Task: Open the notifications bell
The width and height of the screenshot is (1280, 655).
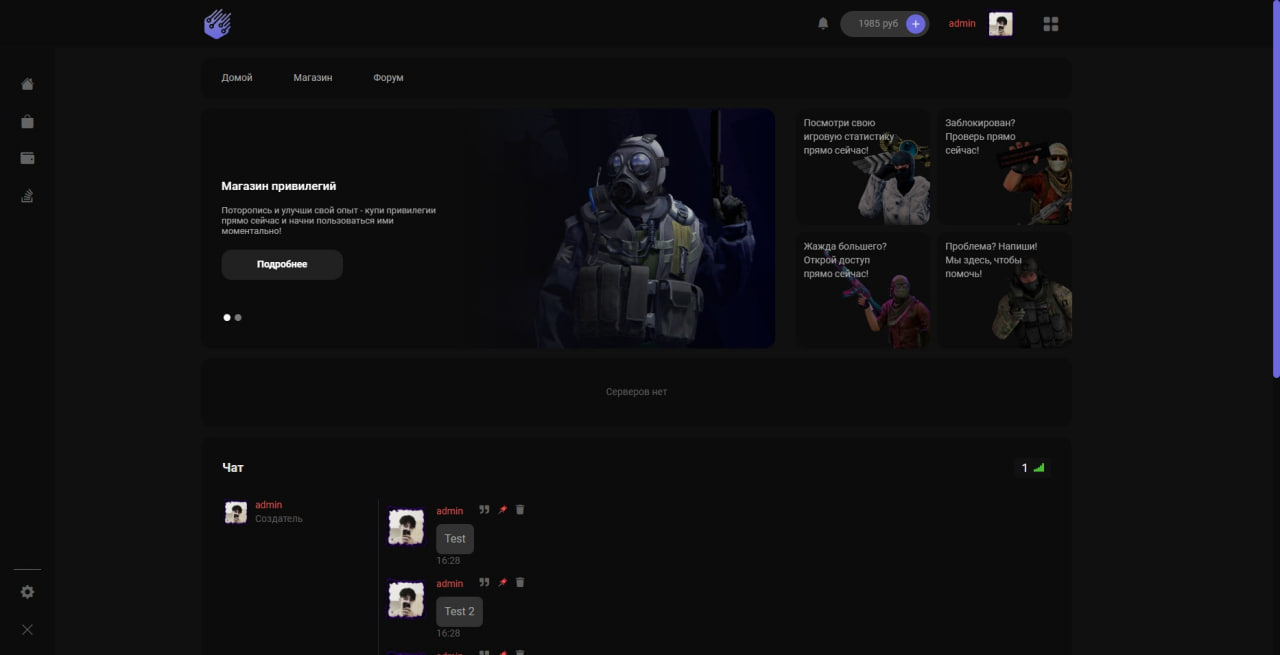Action: tap(823, 24)
